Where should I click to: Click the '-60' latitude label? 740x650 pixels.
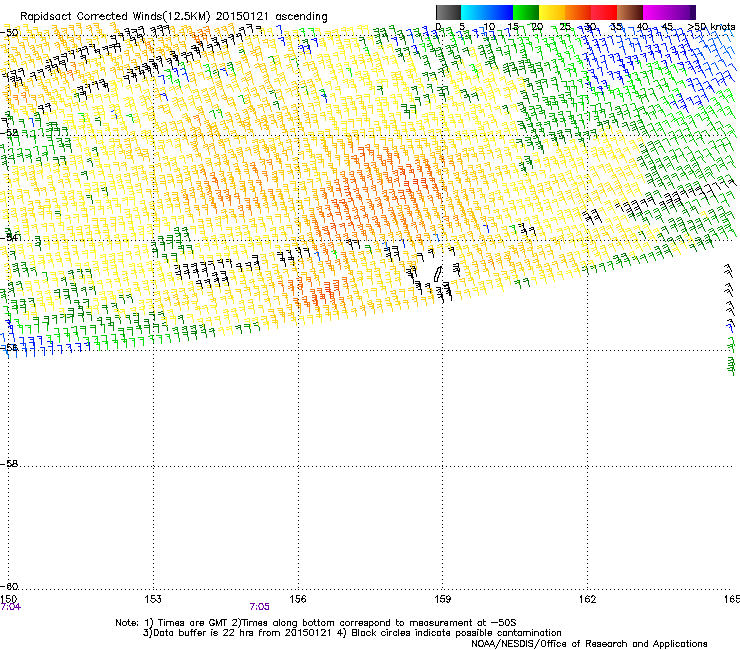coord(10,587)
